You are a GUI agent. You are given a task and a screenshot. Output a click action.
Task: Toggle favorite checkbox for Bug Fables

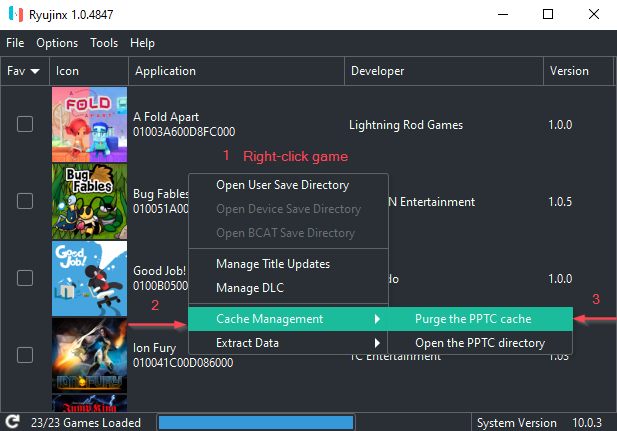pyautogui.click(x=25, y=201)
